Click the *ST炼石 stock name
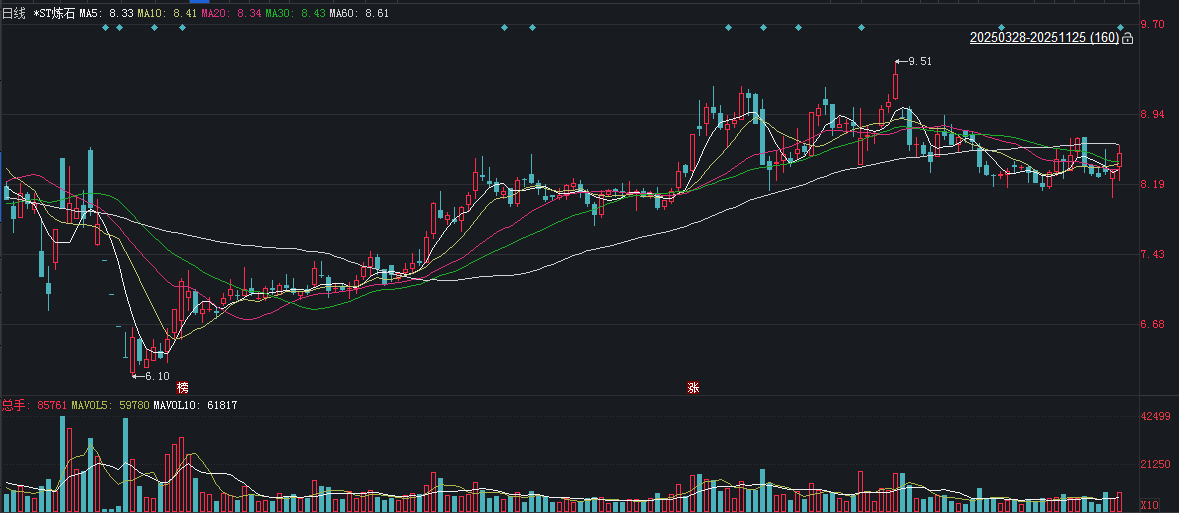 [x=54, y=14]
